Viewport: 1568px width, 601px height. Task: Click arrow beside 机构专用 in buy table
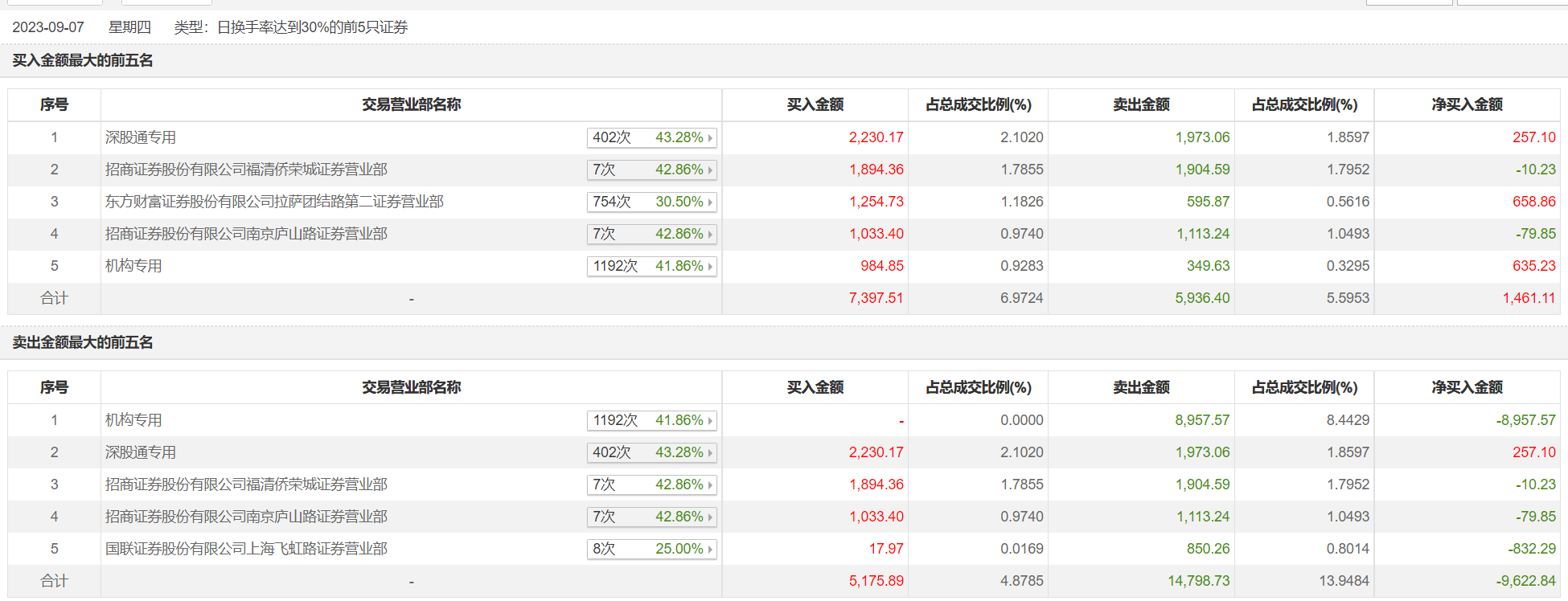click(710, 267)
